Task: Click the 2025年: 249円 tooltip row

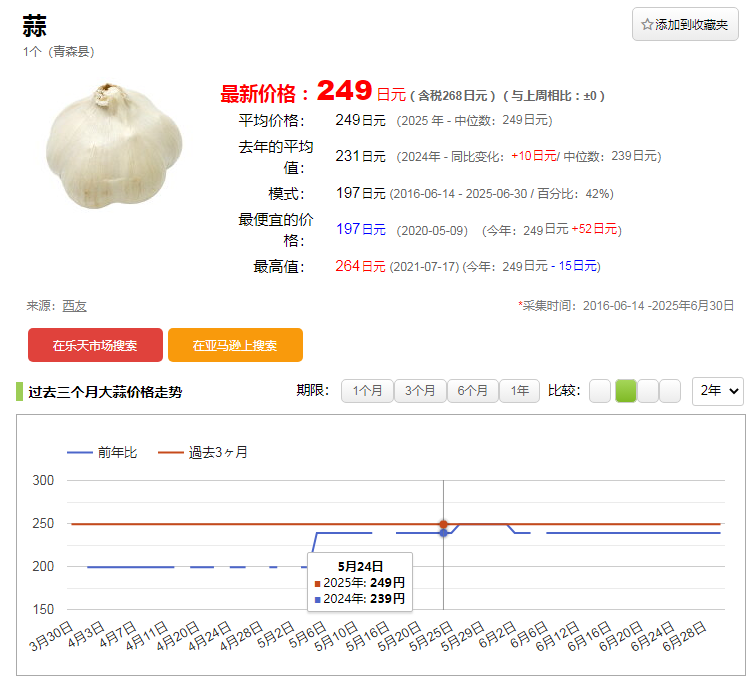Action: click(360, 582)
